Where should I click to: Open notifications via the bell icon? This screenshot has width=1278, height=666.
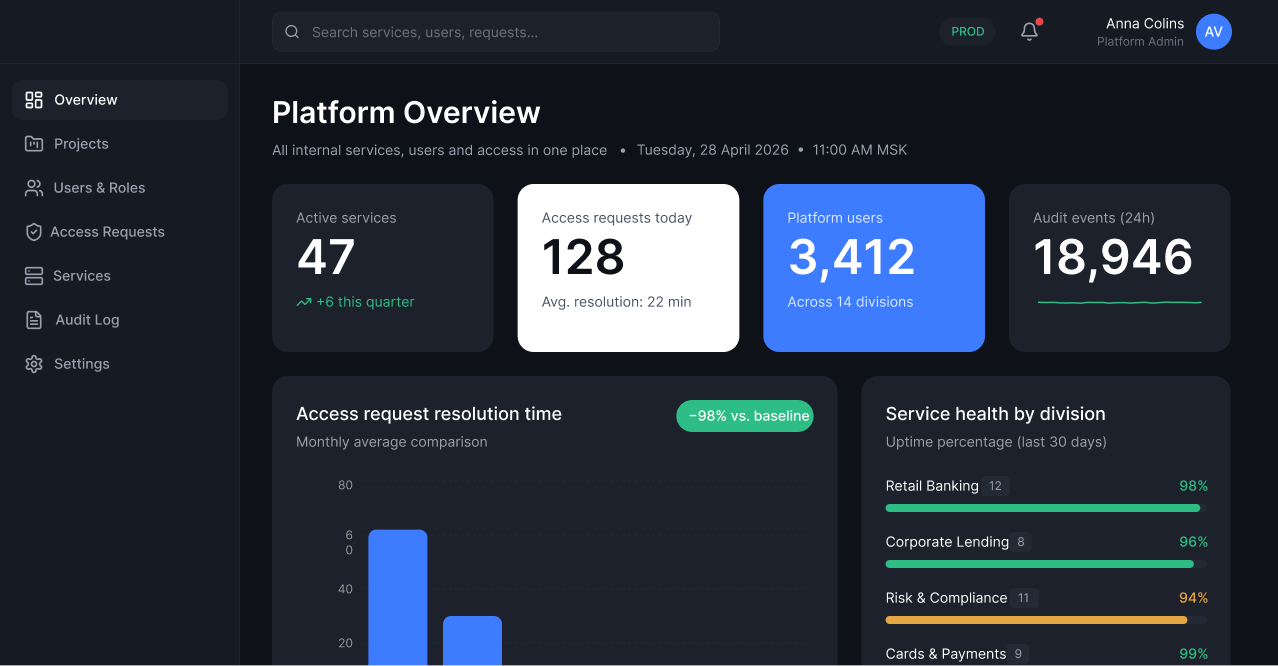[x=1029, y=32]
